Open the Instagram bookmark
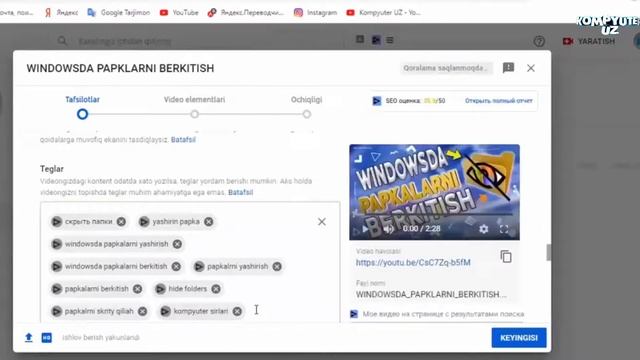 coord(316,13)
